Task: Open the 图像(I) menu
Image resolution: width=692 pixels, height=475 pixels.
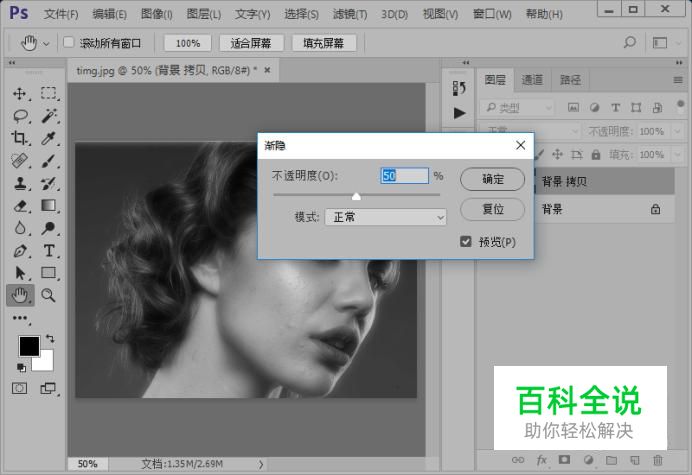Action: pyautogui.click(x=156, y=14)
